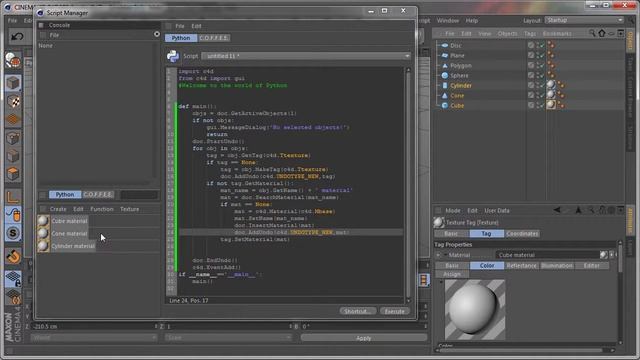Toggle the Sphere enabled green checkmark
This screenshot has width=640, height=360.
pyautogui.click(x=542, y=75)
